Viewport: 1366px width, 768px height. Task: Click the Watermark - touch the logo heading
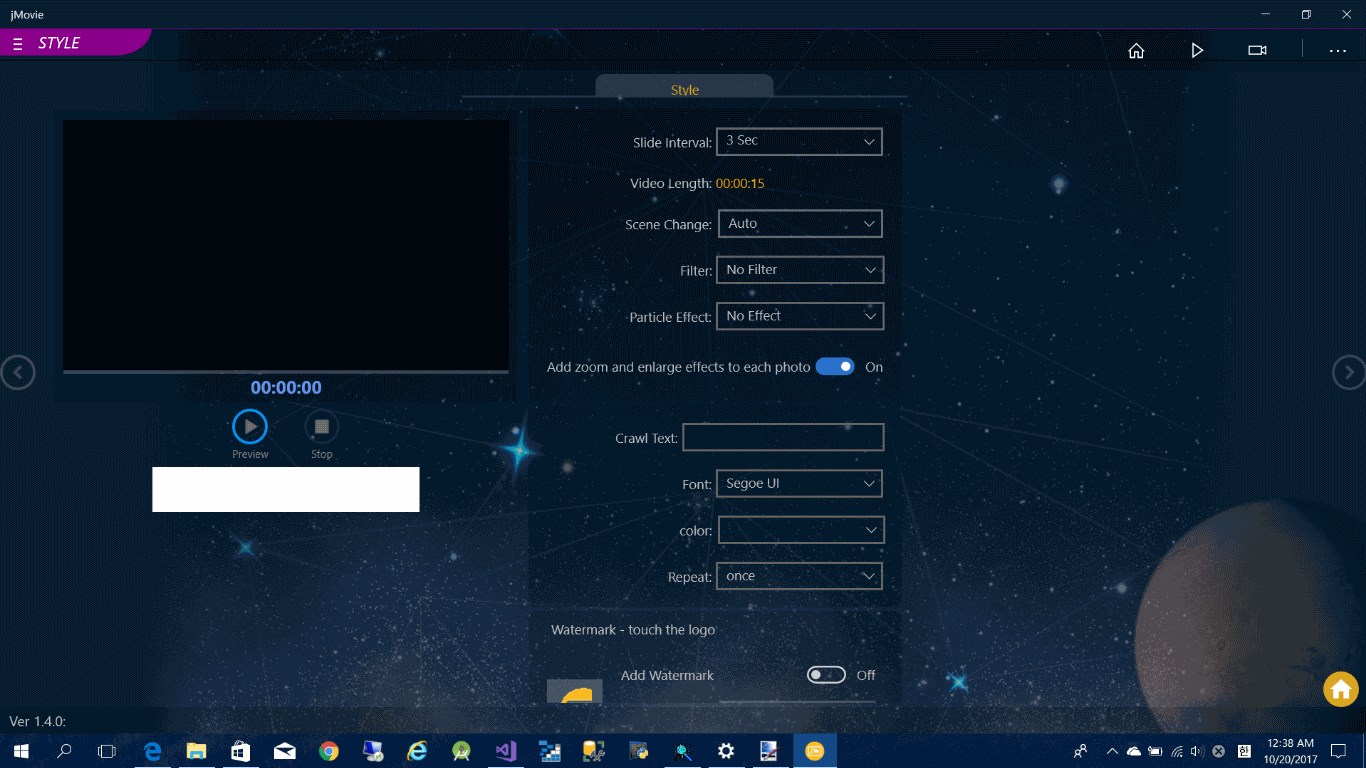coord(633,630)
